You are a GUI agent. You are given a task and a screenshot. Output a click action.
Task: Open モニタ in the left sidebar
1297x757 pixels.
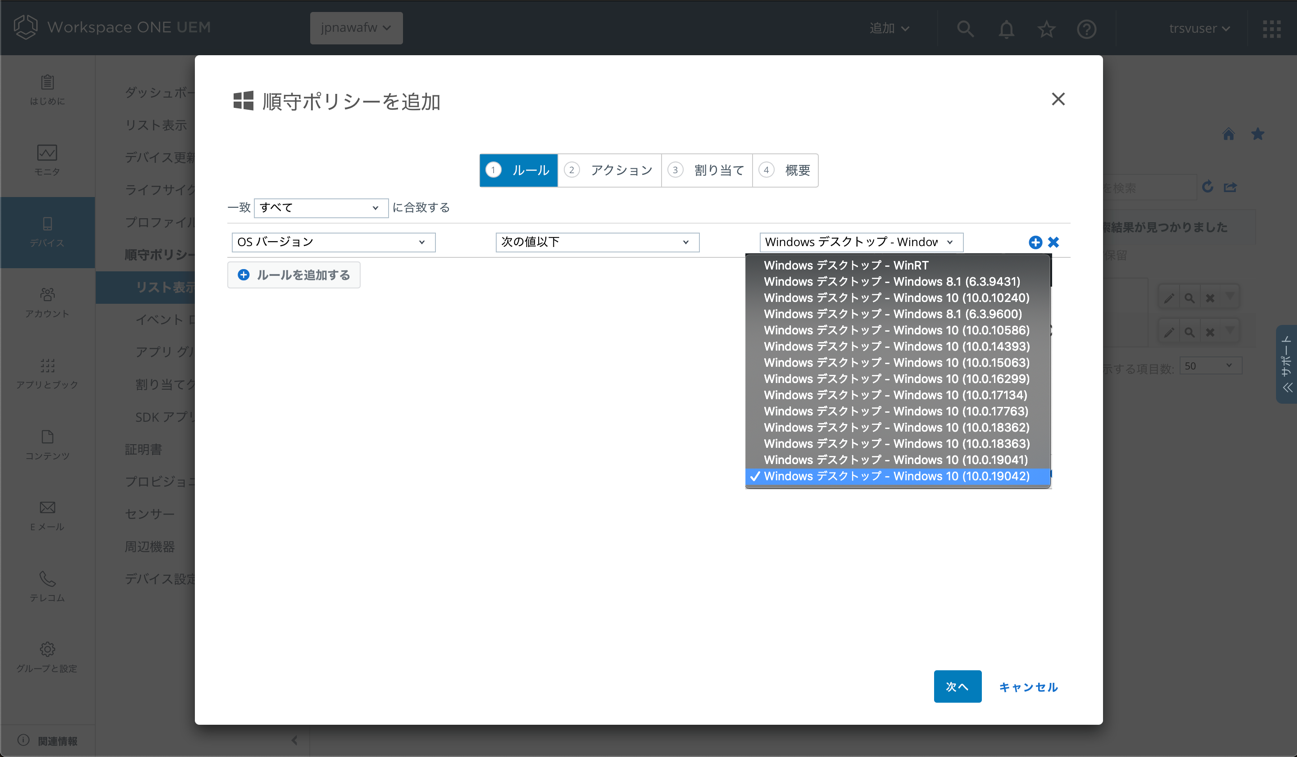[47, 160]
